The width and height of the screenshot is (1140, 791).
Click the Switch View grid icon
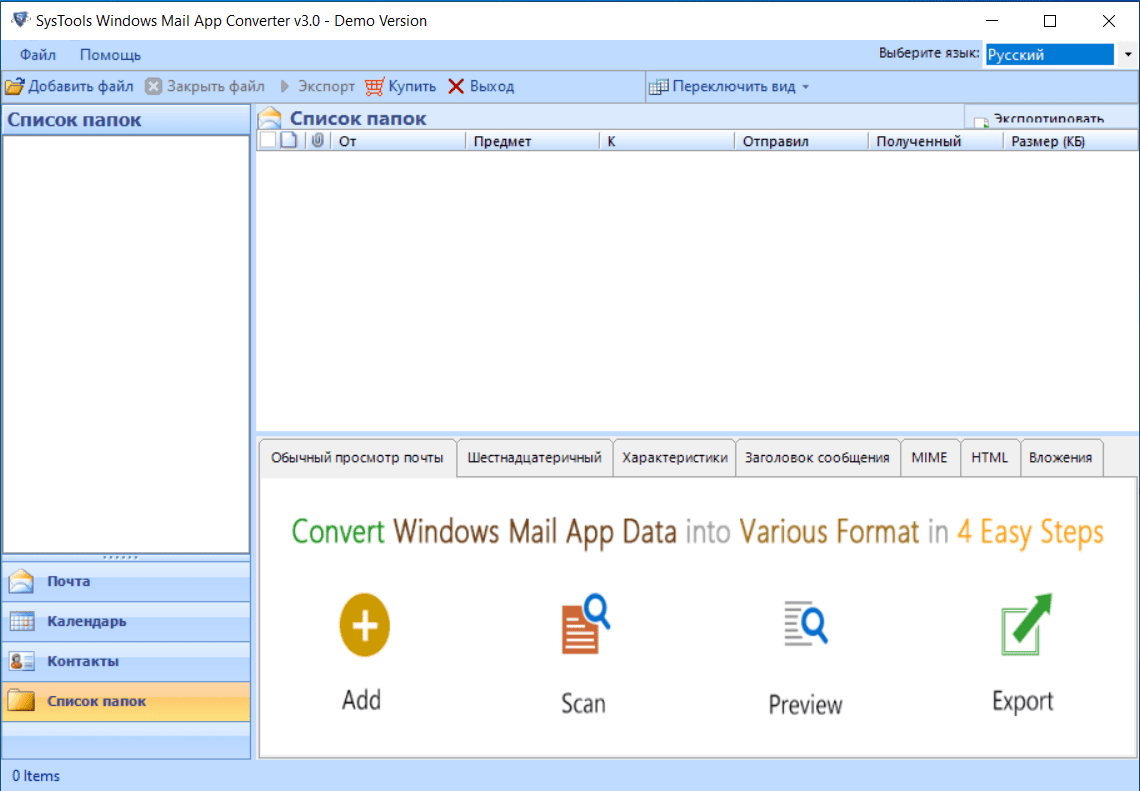pos(658,87)
